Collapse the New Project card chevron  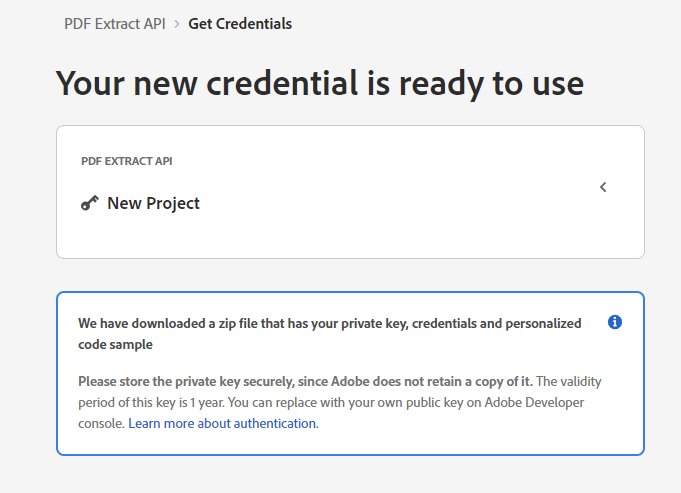603,187
